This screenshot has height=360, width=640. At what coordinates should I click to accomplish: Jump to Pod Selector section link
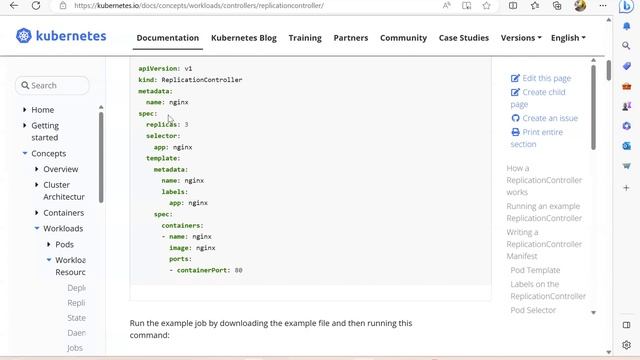point(533,310)
